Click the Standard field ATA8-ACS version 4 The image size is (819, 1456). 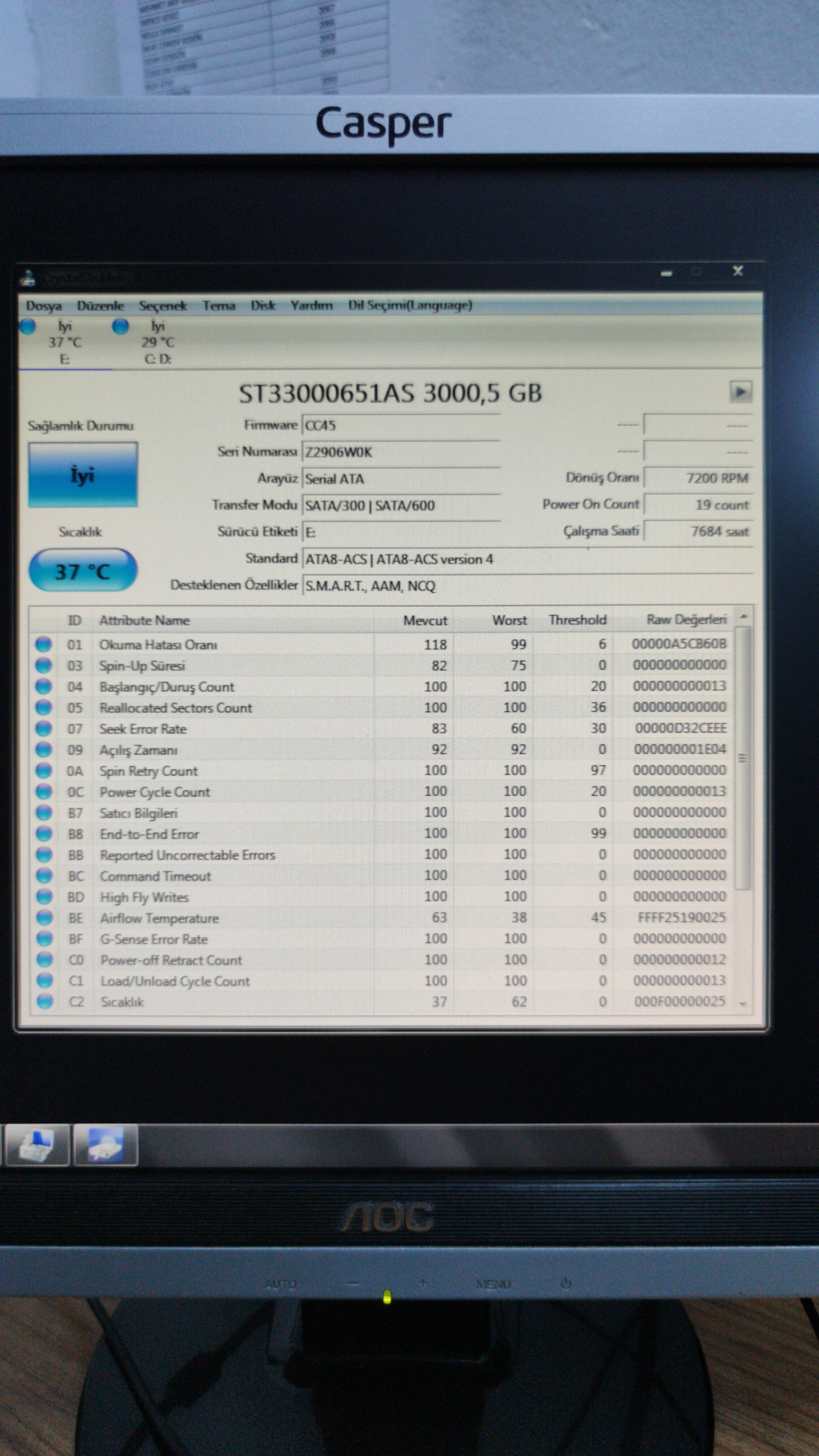tap(527, 559)
